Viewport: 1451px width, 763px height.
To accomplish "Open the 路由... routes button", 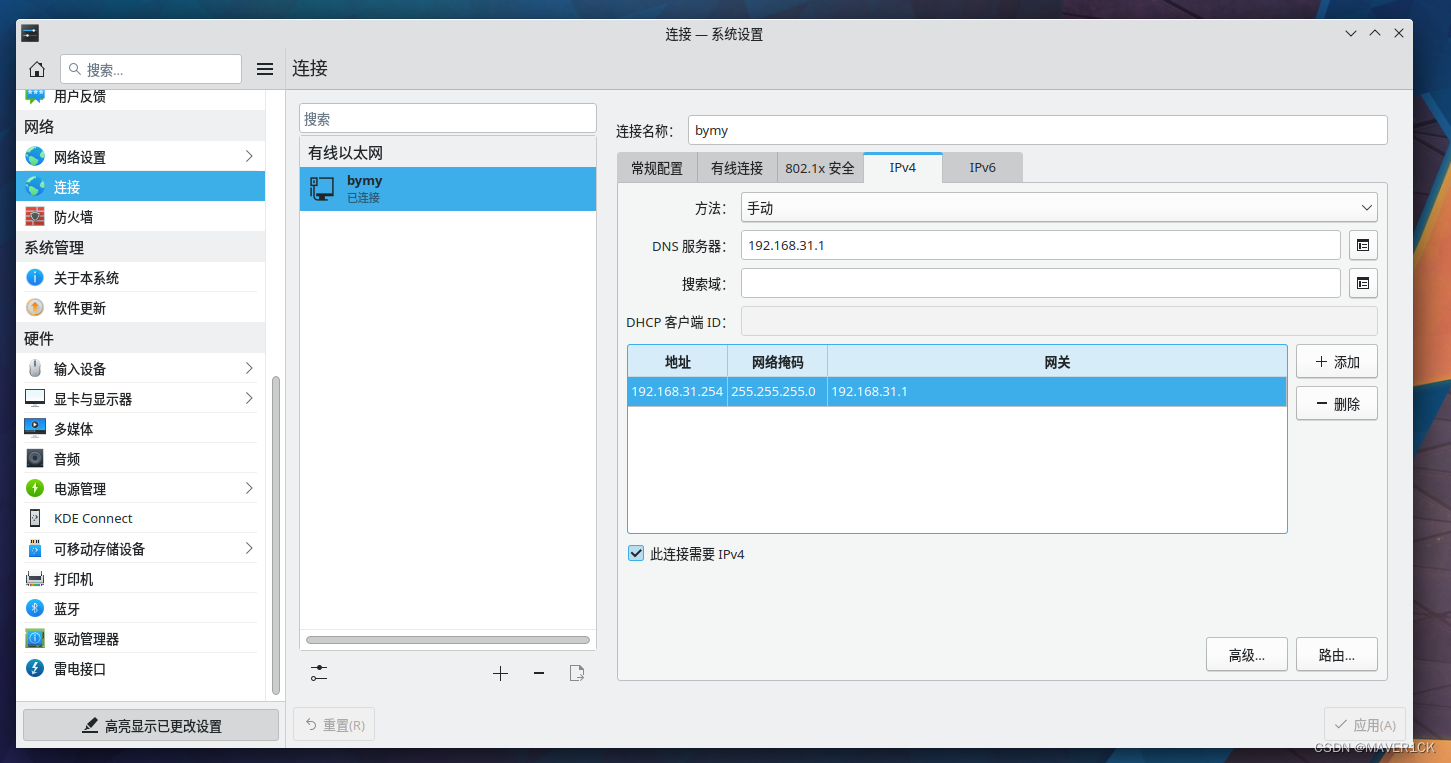I will [1337, 655].
